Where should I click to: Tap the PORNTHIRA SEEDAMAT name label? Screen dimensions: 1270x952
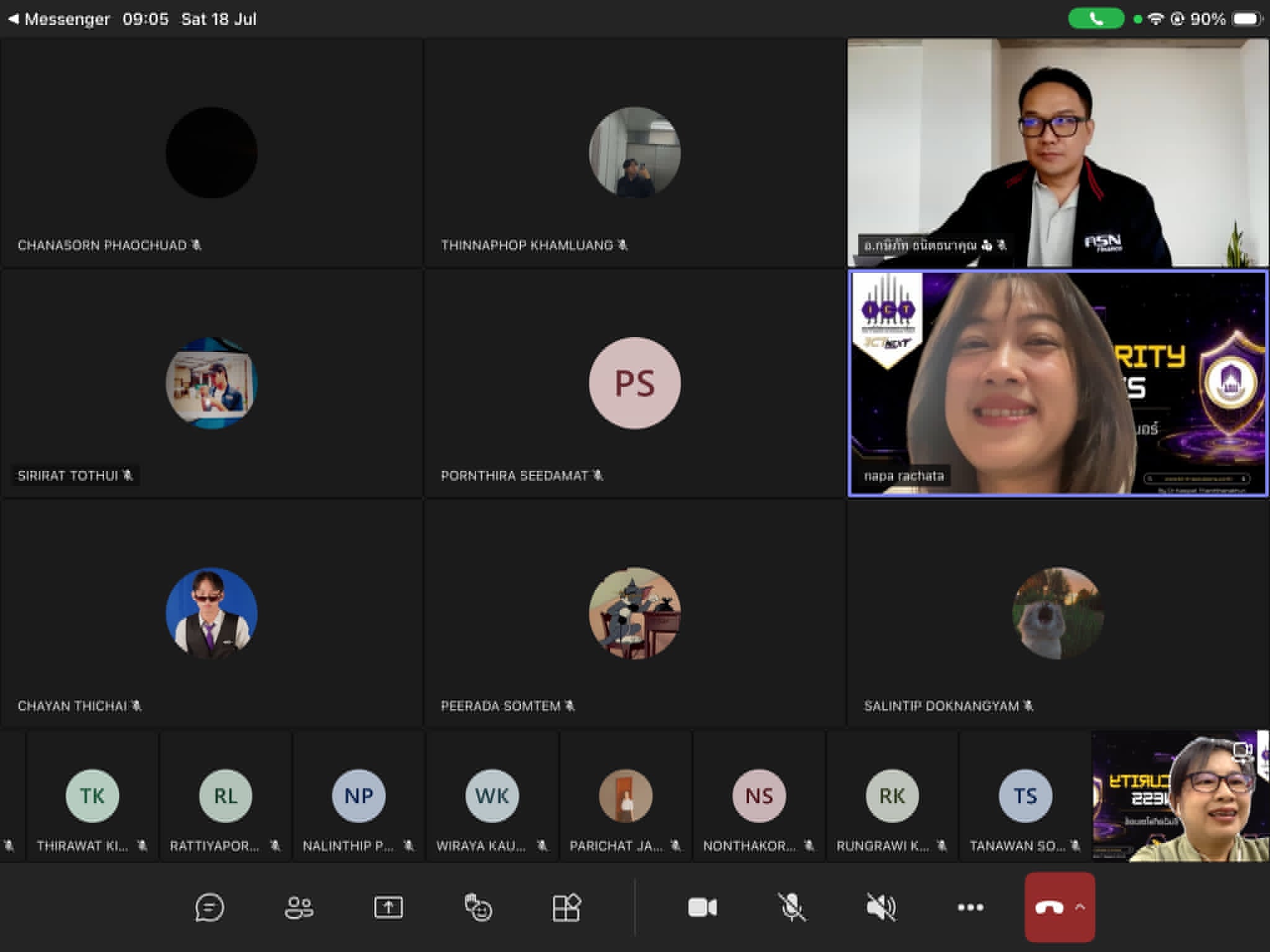coord(514,475)
